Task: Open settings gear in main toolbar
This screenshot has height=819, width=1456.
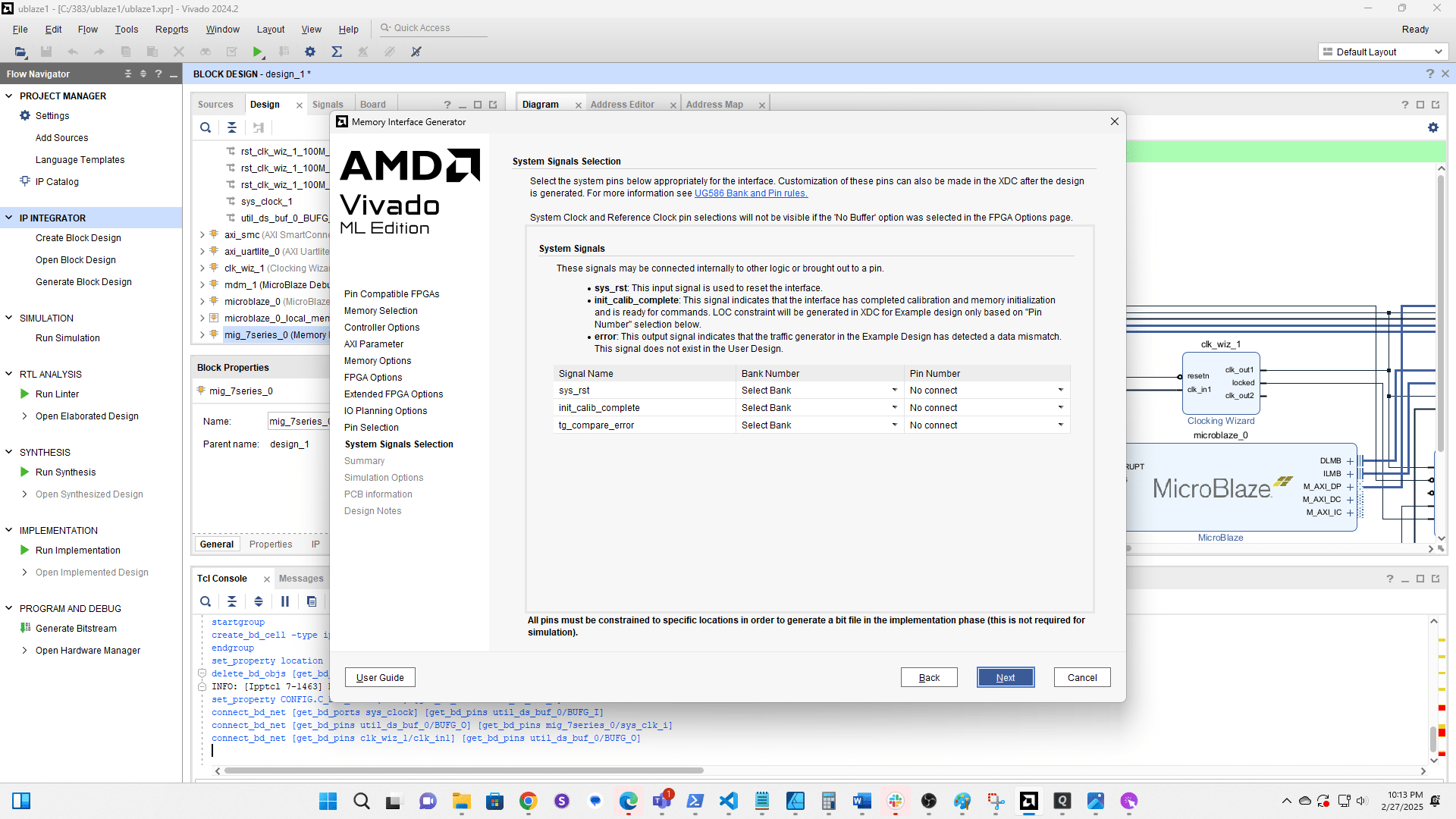Action: point(309,52)
